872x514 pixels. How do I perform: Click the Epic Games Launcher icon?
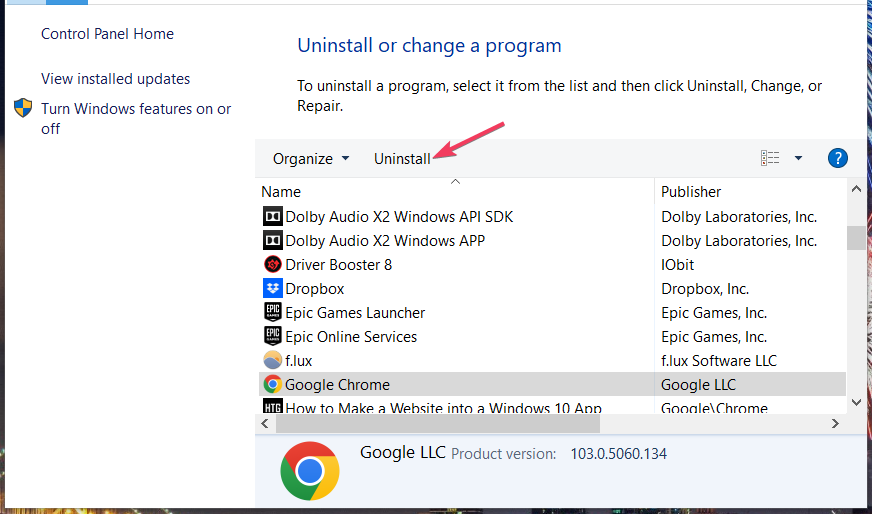tap(272, 312)
